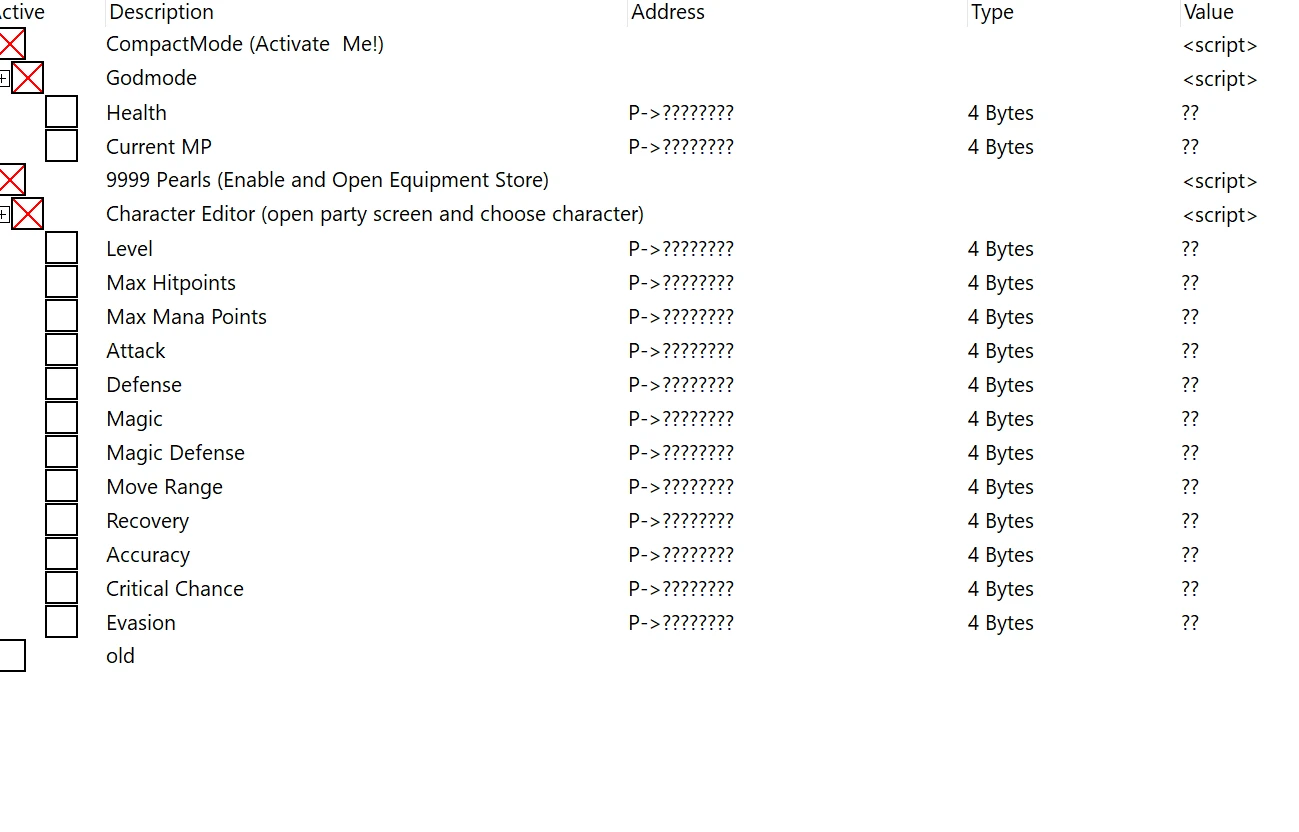This screenshot has width=1299, height=832.
Task: Uncheck the CompactMode (Activate Me!) checkbox
Action: tap(11, 44)
